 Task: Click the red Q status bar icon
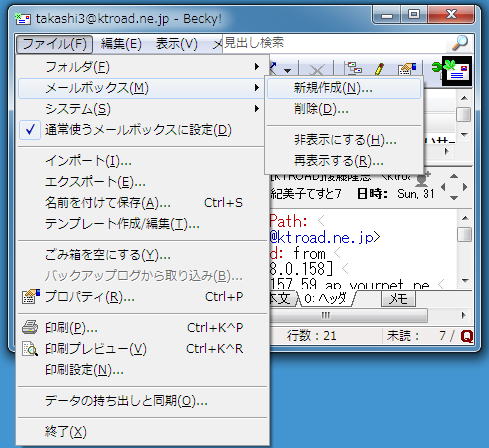pos(467,336)
